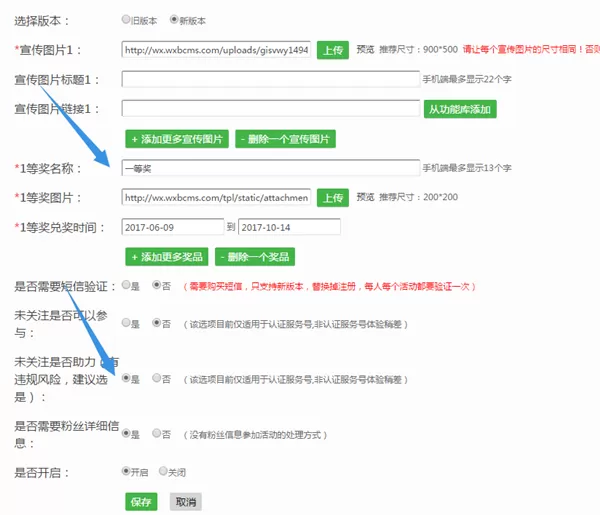Select the 新版本 radio option
Screen dimensions: 600x515
pos(174,19)
